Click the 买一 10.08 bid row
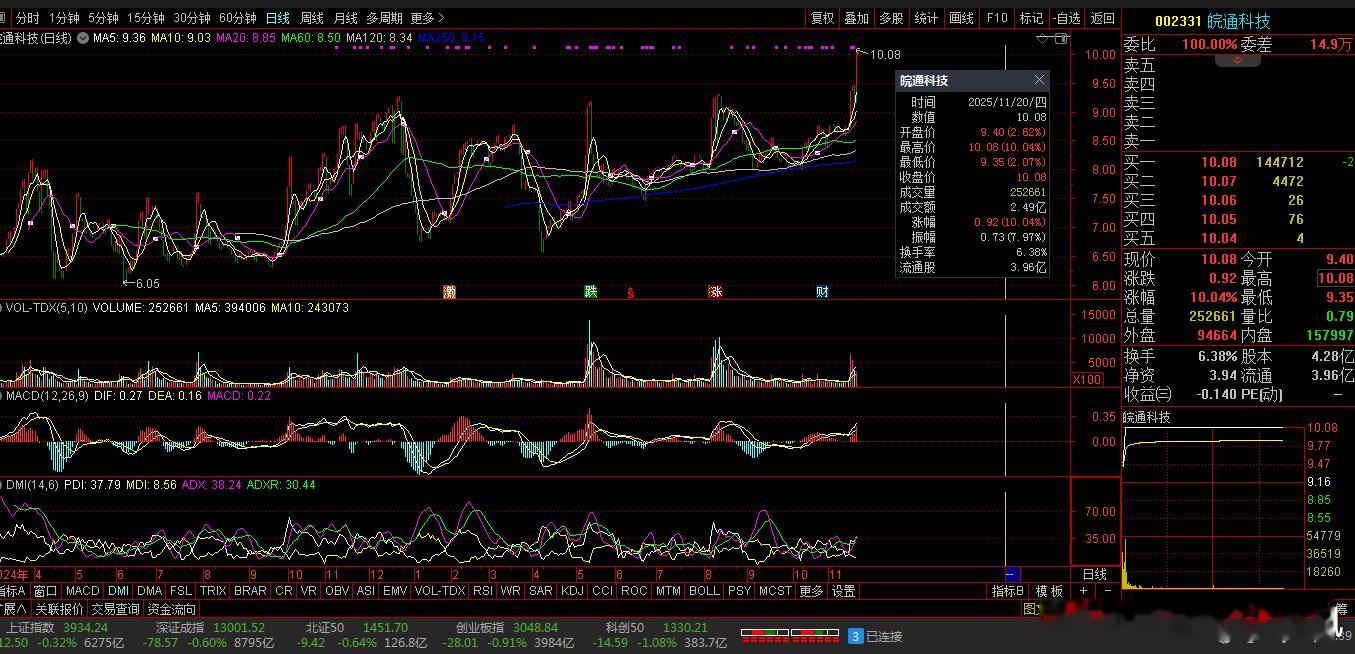 coord(1238,162)
